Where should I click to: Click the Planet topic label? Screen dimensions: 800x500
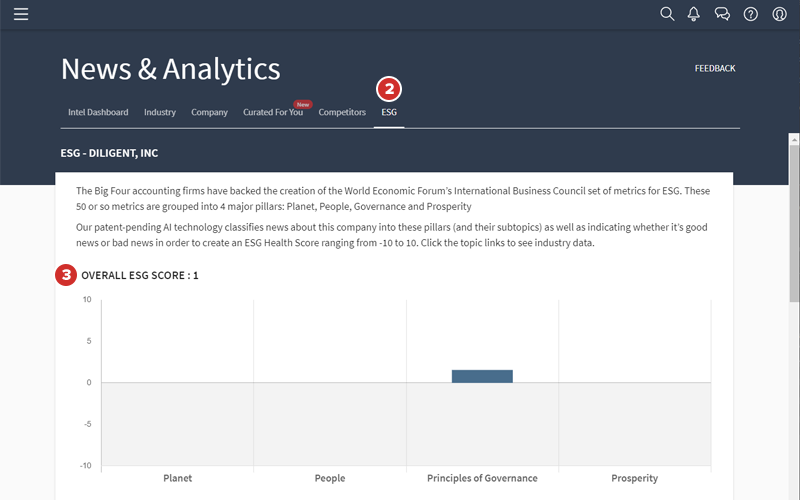click(x=178, y=478)
